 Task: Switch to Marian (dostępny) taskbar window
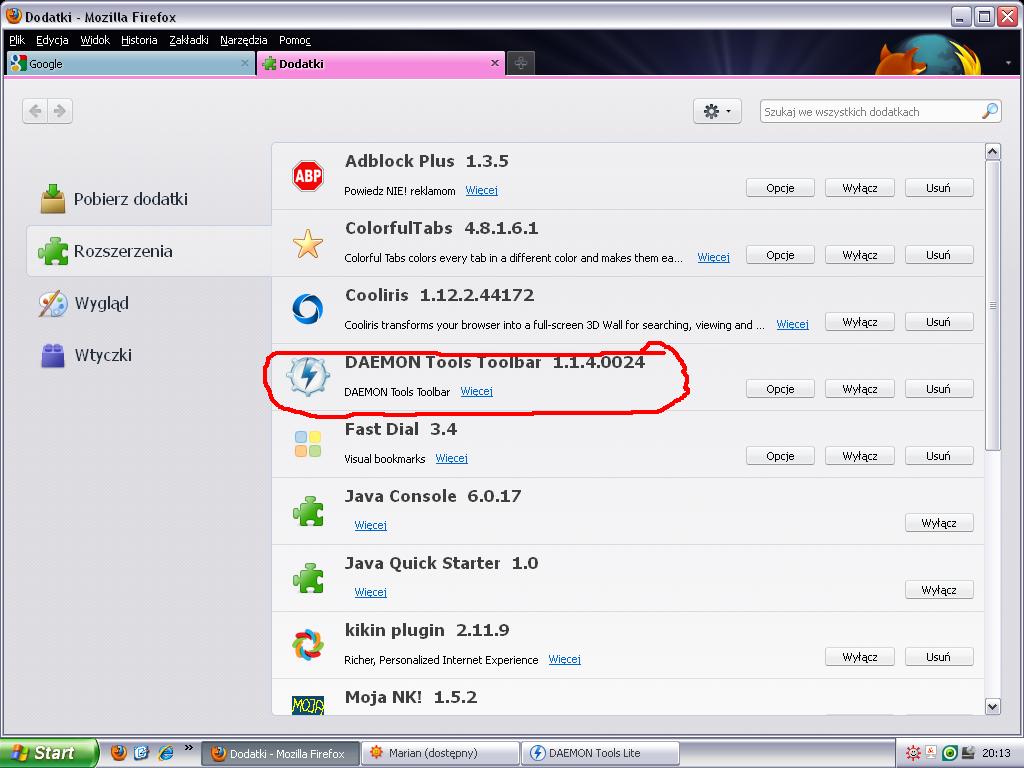(x=441, y=753)
